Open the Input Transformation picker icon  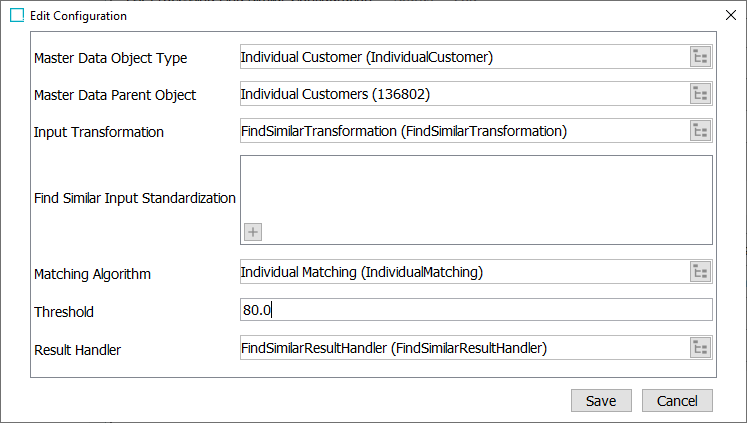pos(699,131)
